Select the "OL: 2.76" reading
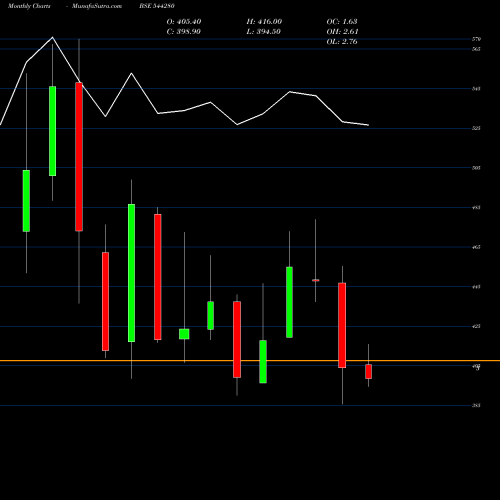Screen dimensions: 500x500 (x=342, y=42)
